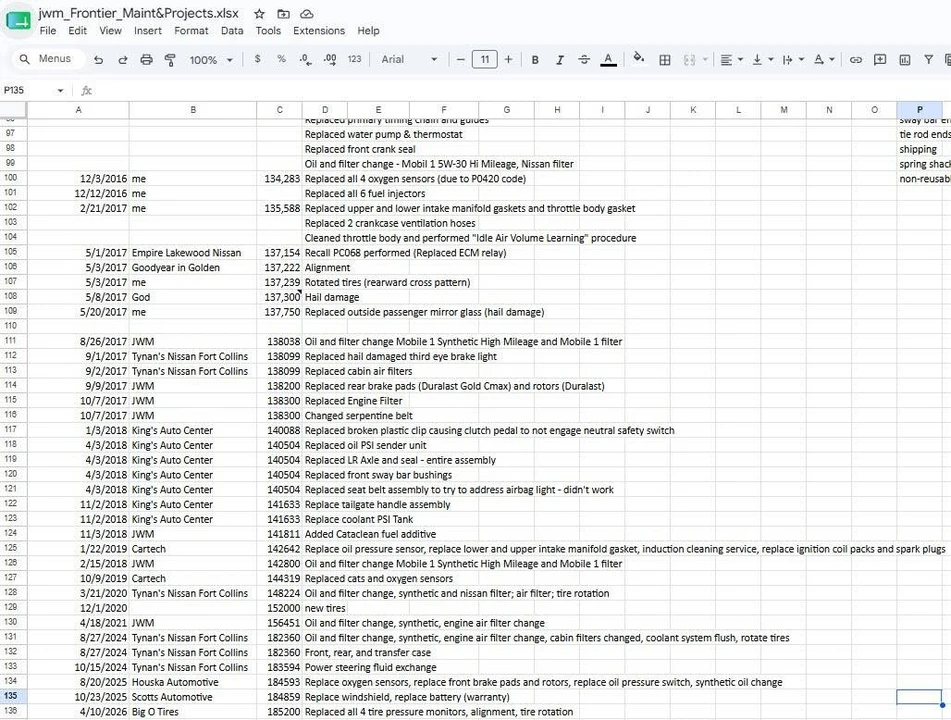Viewport: 951px width, 720px height.
Task: Format as currency with dollar icon
Action: 258,59
